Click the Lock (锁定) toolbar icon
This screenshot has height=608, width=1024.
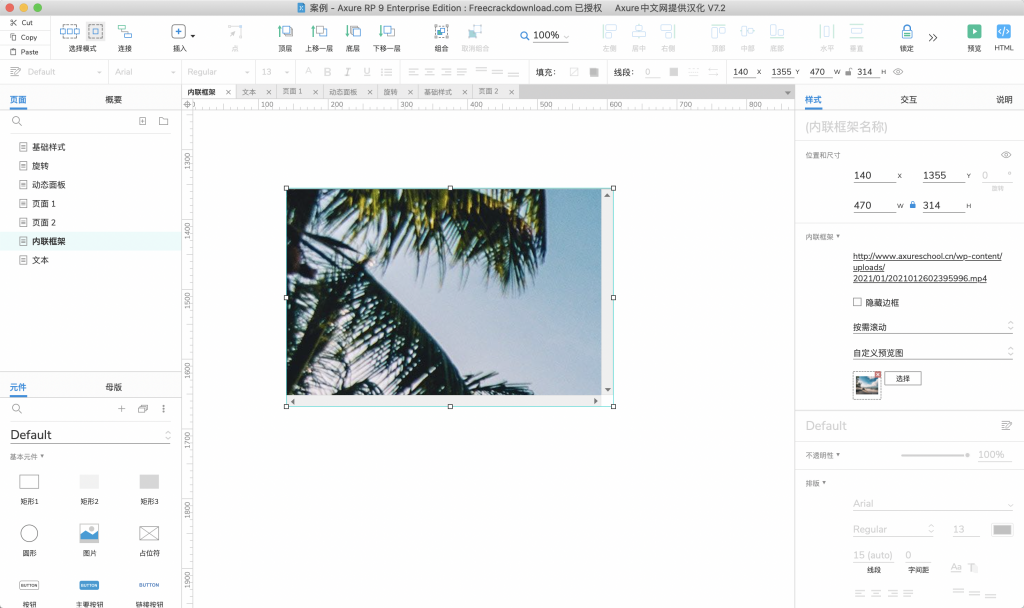pos(906,32)
